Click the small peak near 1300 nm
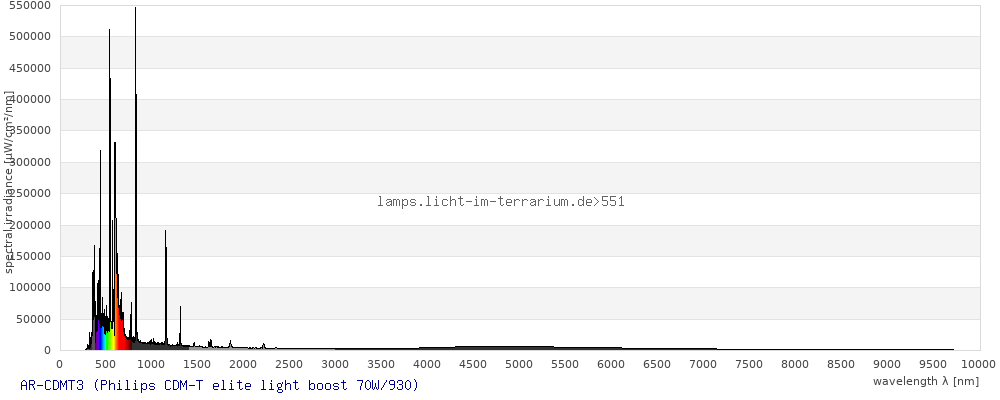The width and height of the screenshot is (1000, 400). [x=180, y=325]
